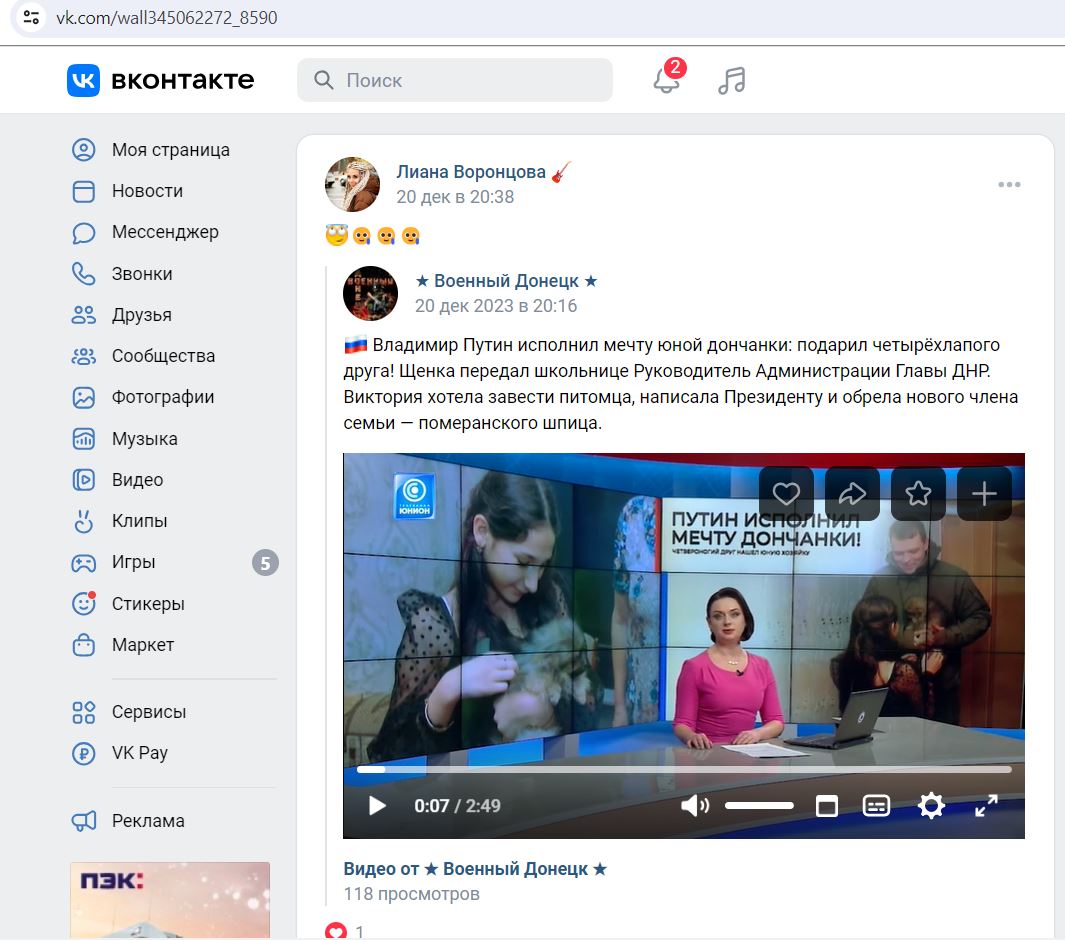Click the address bar URL vk.com/wall345062272_8590
Image resolution: width=1065 pixels, height=940 pixels.
coord(166,18)
